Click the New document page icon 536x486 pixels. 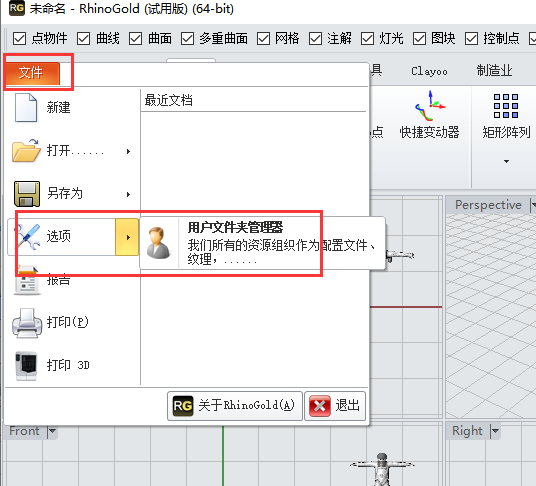tap(26, 107)
